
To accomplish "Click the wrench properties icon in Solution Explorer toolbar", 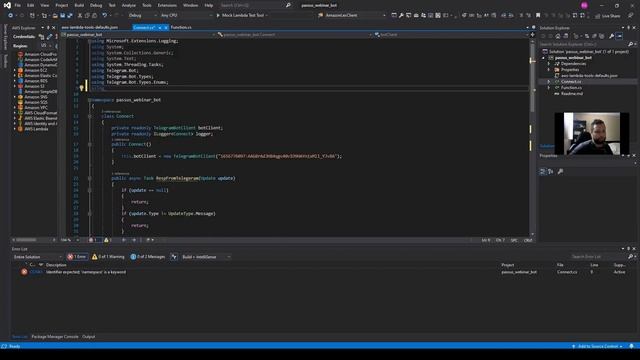I will 611,36.
